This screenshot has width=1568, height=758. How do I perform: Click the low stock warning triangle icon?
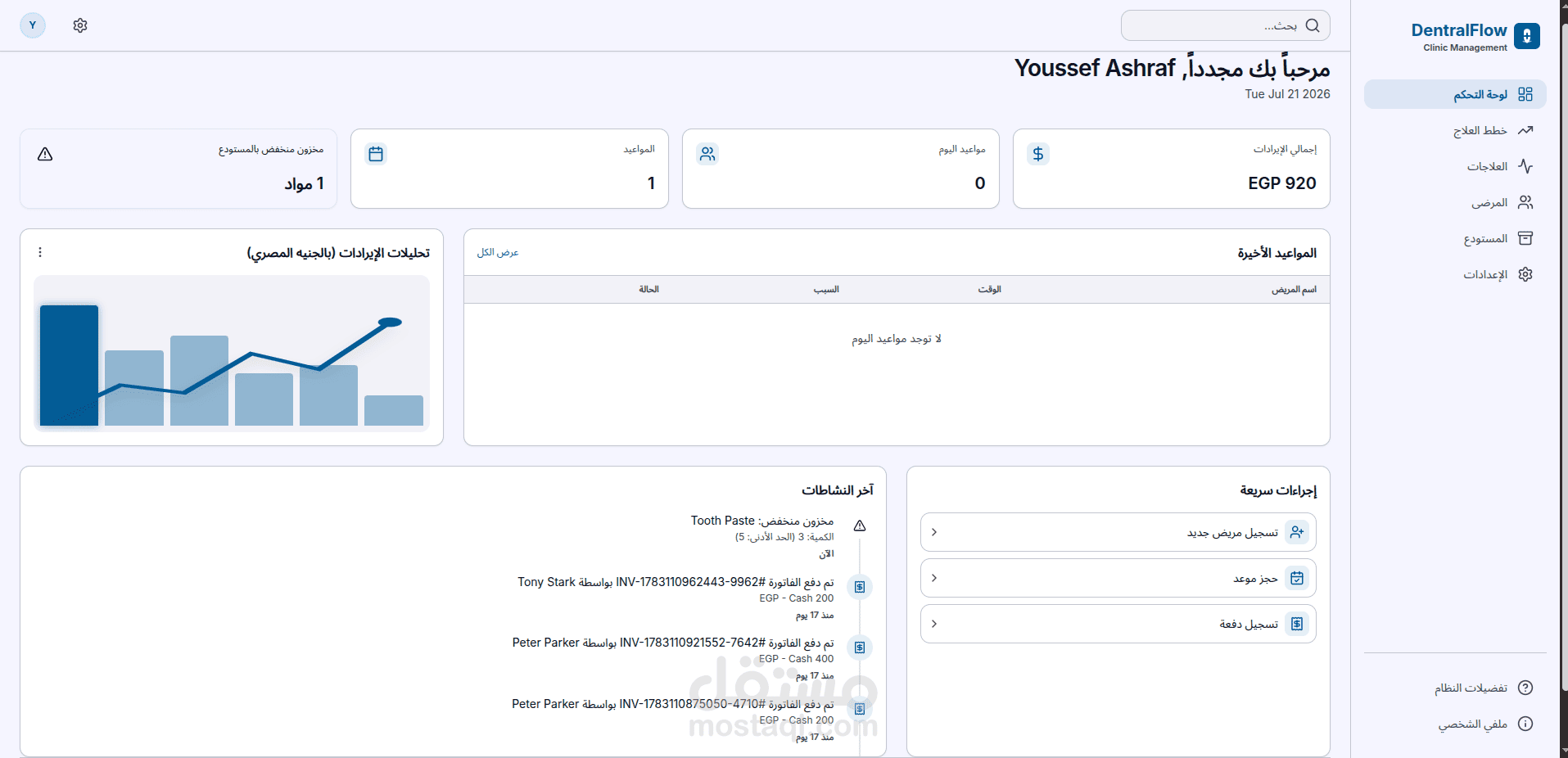pos(45,154)
